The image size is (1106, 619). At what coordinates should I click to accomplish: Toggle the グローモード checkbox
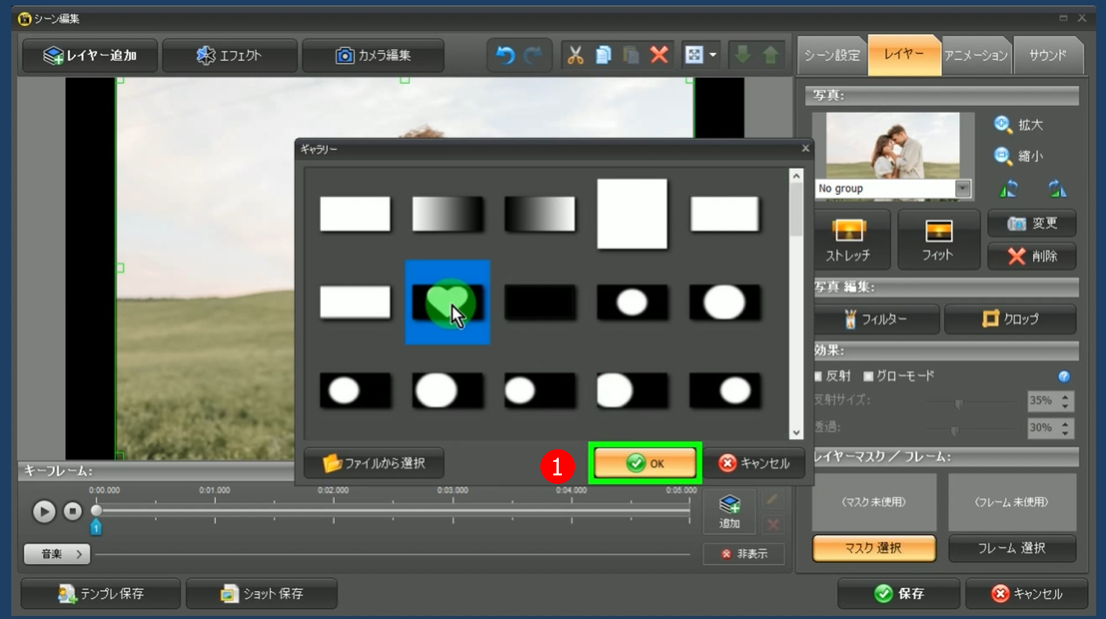point(868,376)
